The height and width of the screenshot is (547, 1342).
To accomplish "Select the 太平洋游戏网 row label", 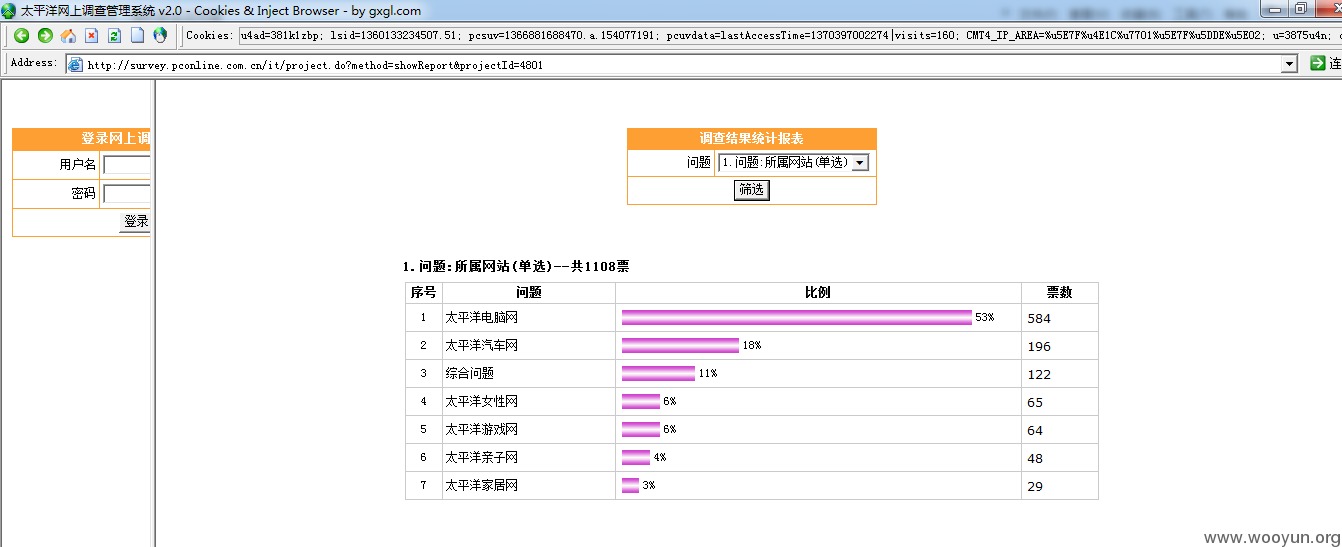I will 481,429.
